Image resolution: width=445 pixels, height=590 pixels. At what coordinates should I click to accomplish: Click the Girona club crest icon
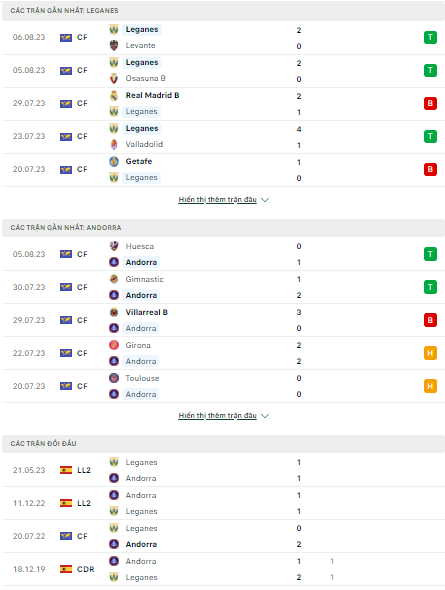pos(114,345)
